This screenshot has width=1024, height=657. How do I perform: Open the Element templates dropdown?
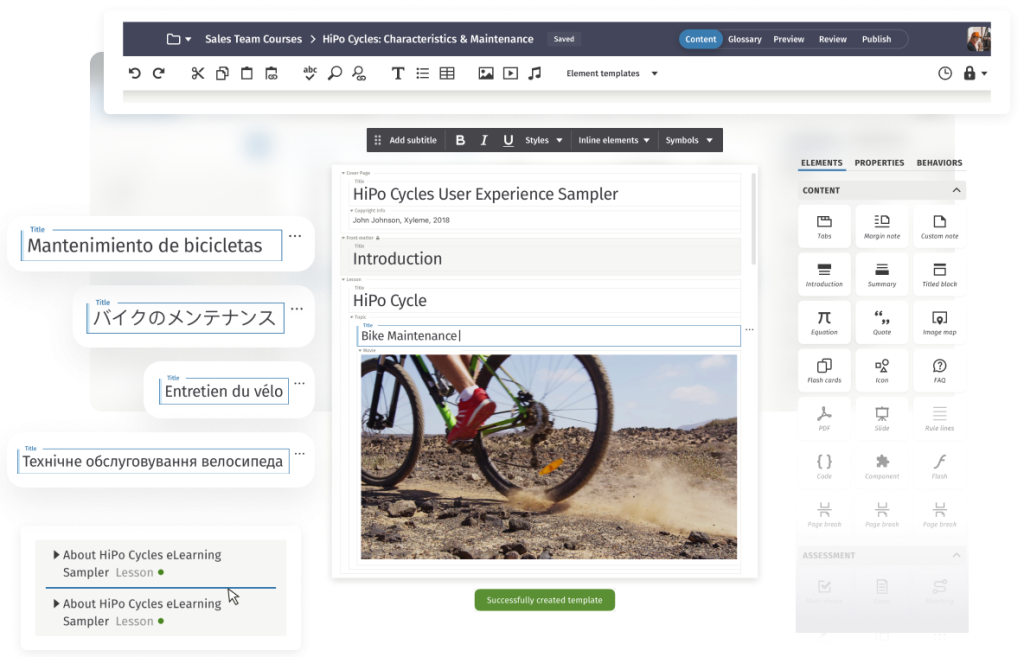pyautogui.click(x=612, y=73)
